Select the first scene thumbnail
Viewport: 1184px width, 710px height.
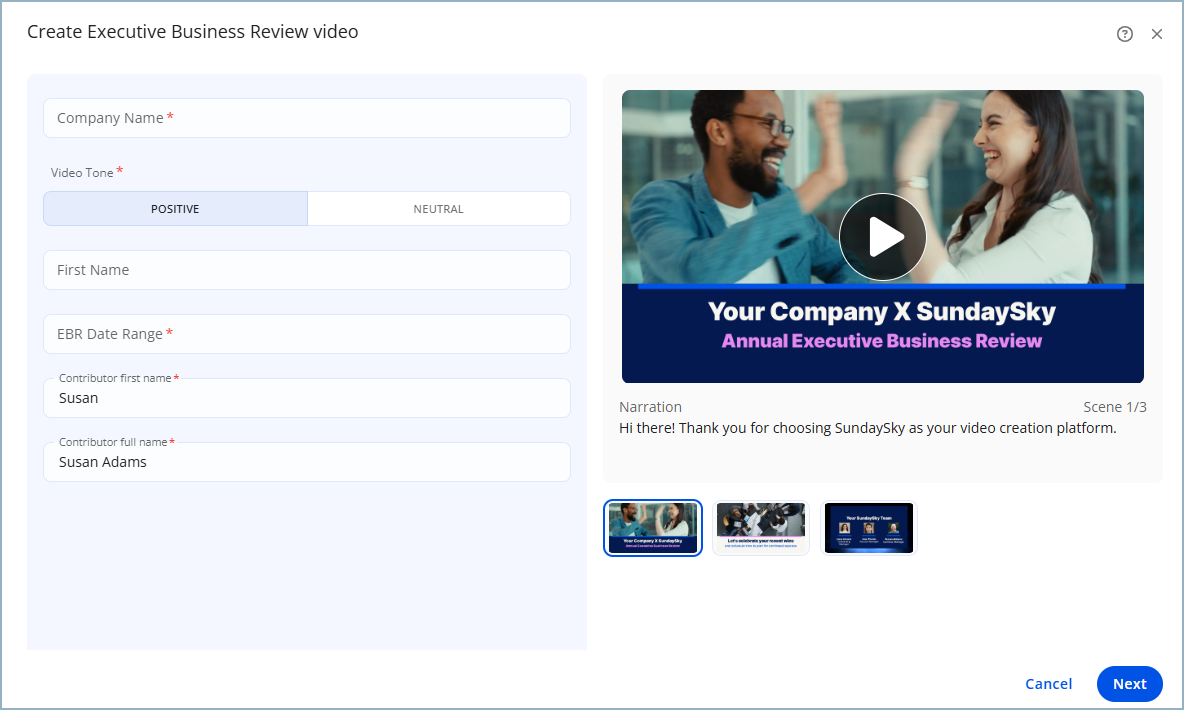coord(653,527)
